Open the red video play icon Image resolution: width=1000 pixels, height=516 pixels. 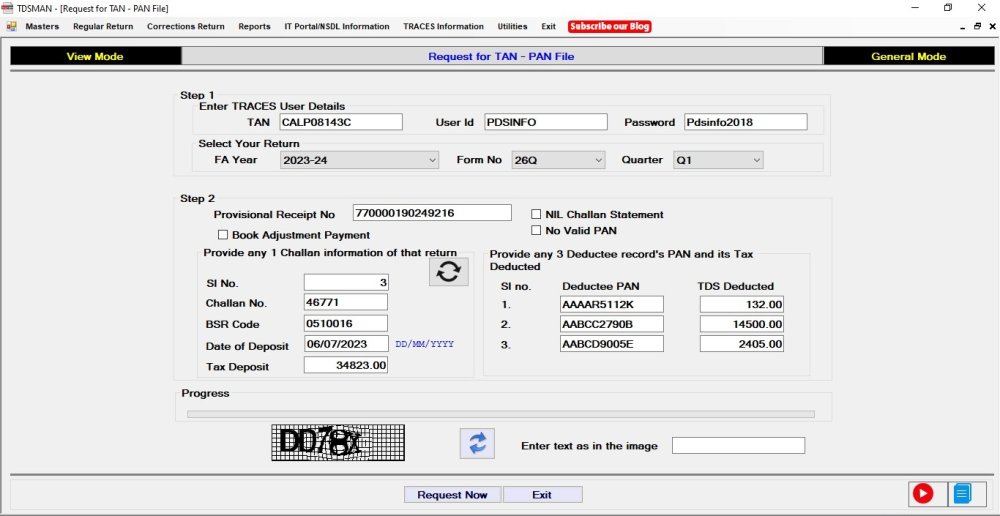[922, 493]
